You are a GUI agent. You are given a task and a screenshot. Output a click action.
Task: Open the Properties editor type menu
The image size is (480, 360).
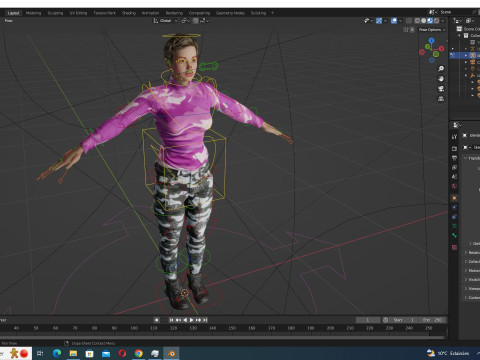click(x=457, y=125)
